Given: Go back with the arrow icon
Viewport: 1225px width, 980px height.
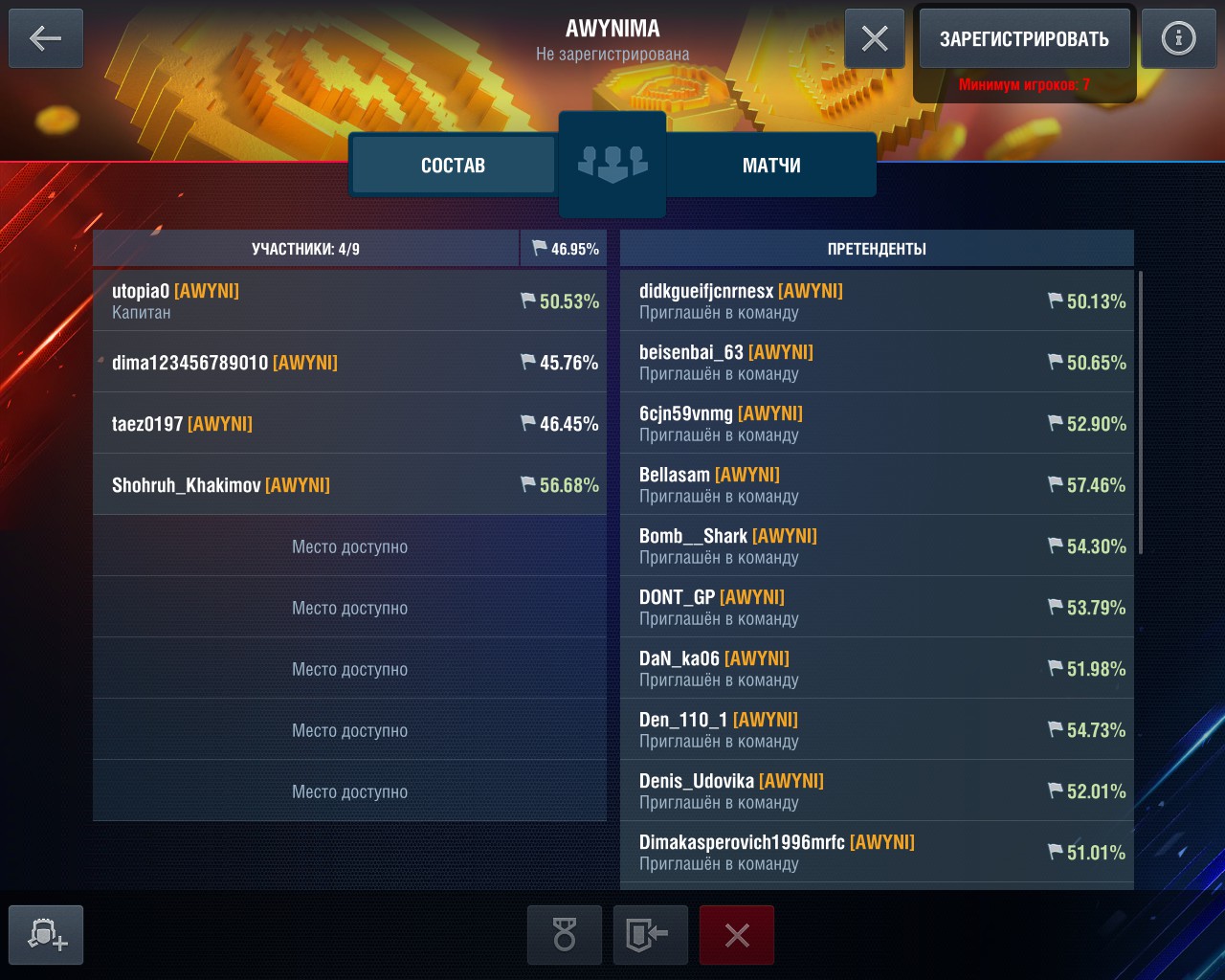Looking at the screenshot, I should (46, 38).
